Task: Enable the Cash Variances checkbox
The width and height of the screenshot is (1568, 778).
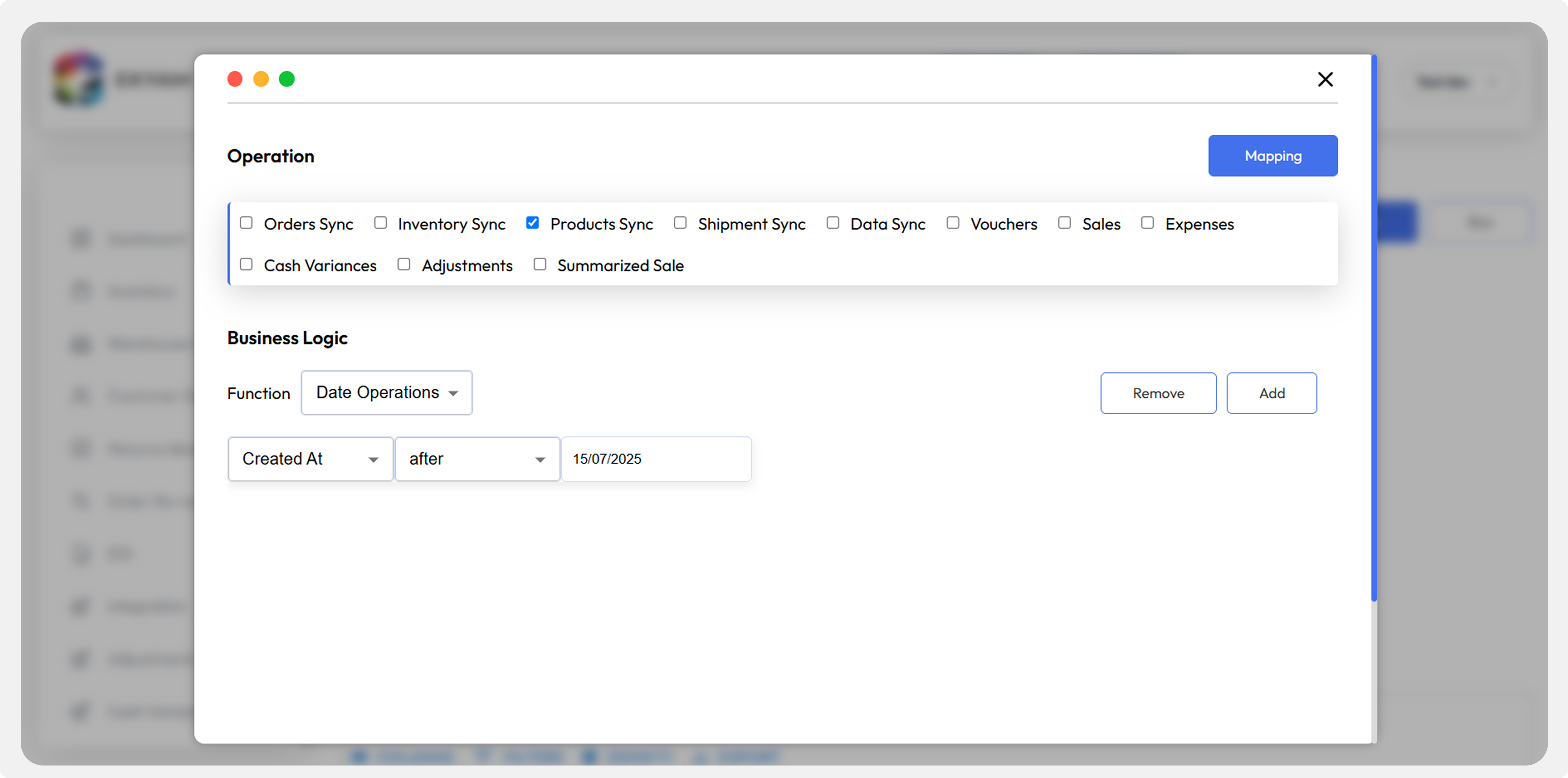Action: [246, 264]
